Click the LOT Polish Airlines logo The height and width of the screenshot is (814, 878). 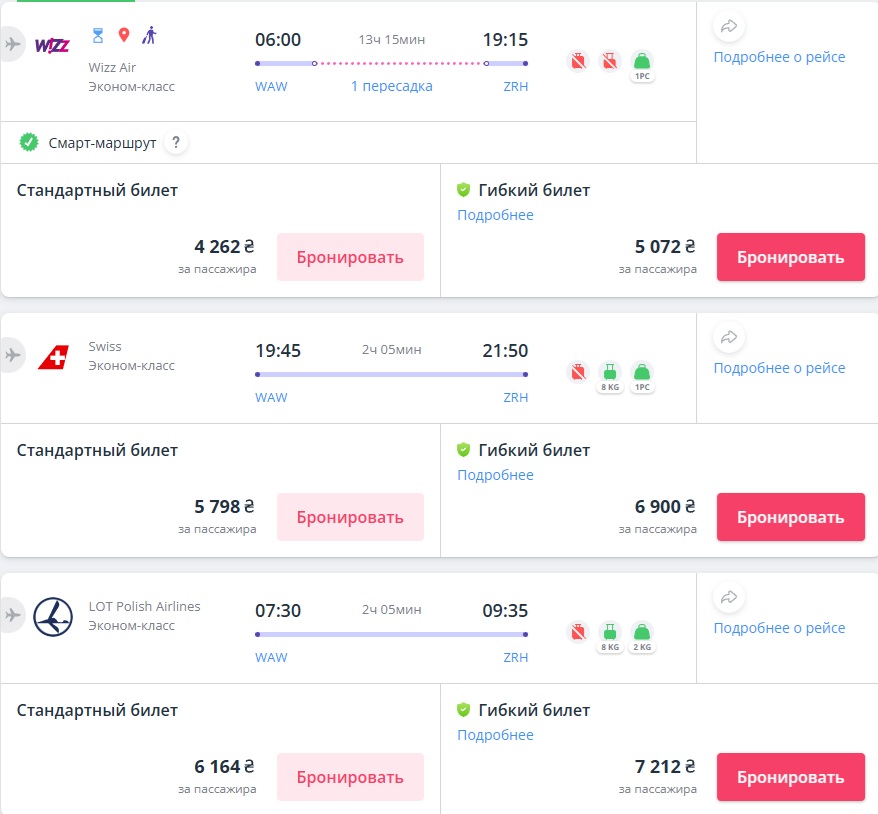[53, 616]
